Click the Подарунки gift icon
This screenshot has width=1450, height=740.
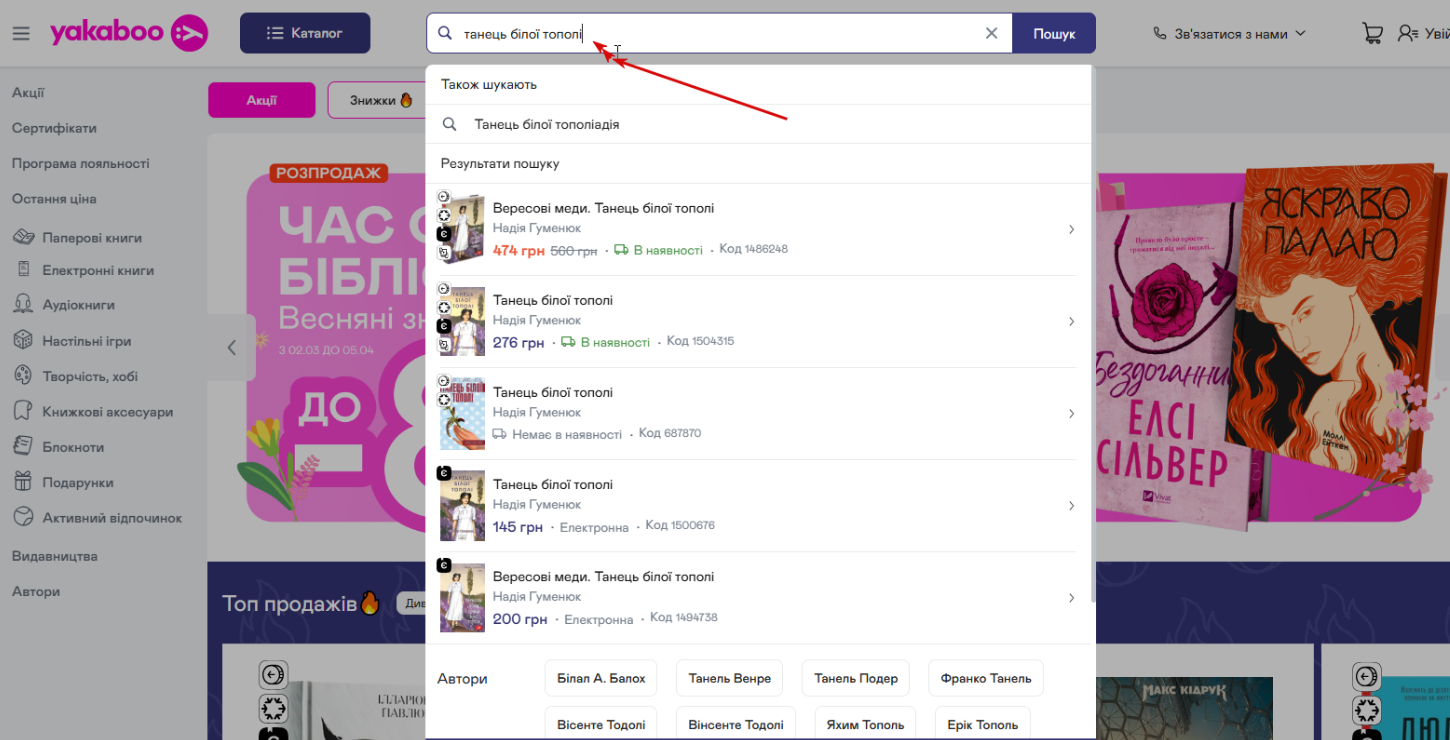(x=23, y=482)
